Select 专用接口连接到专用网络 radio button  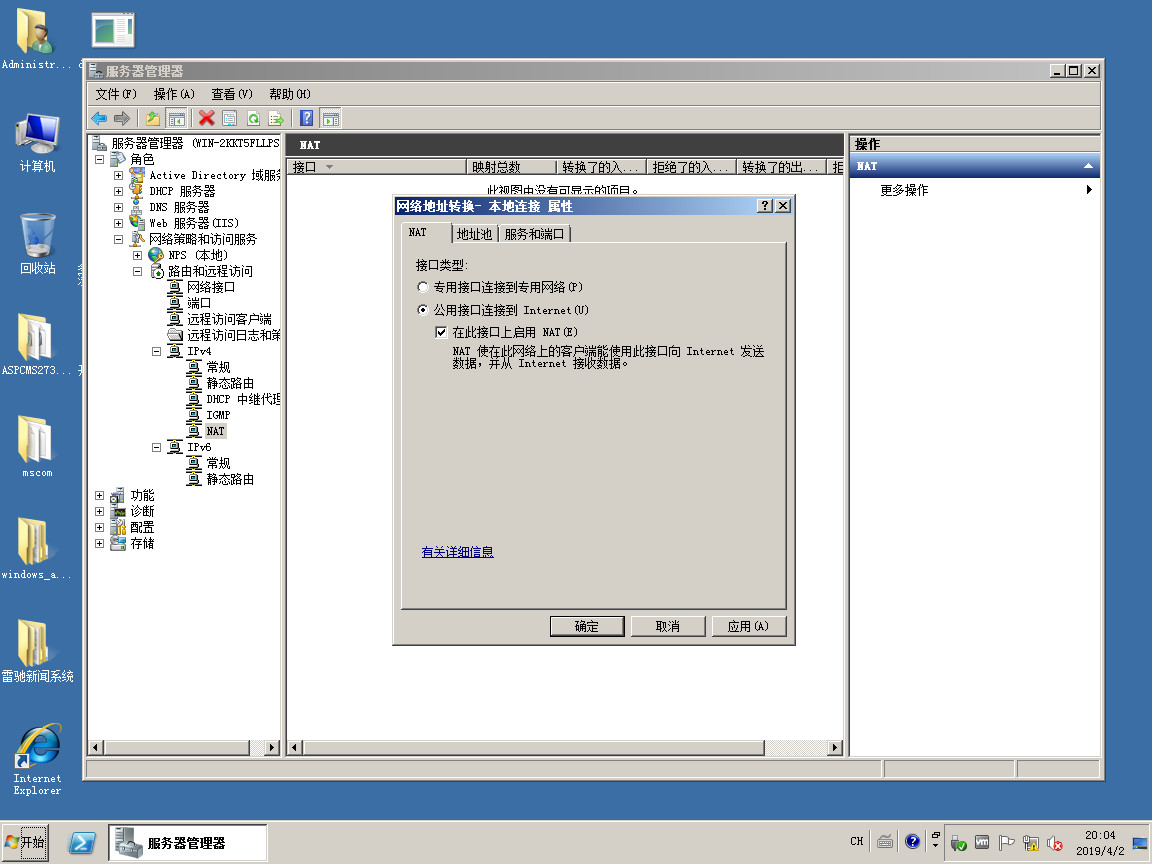coord(423,287)
